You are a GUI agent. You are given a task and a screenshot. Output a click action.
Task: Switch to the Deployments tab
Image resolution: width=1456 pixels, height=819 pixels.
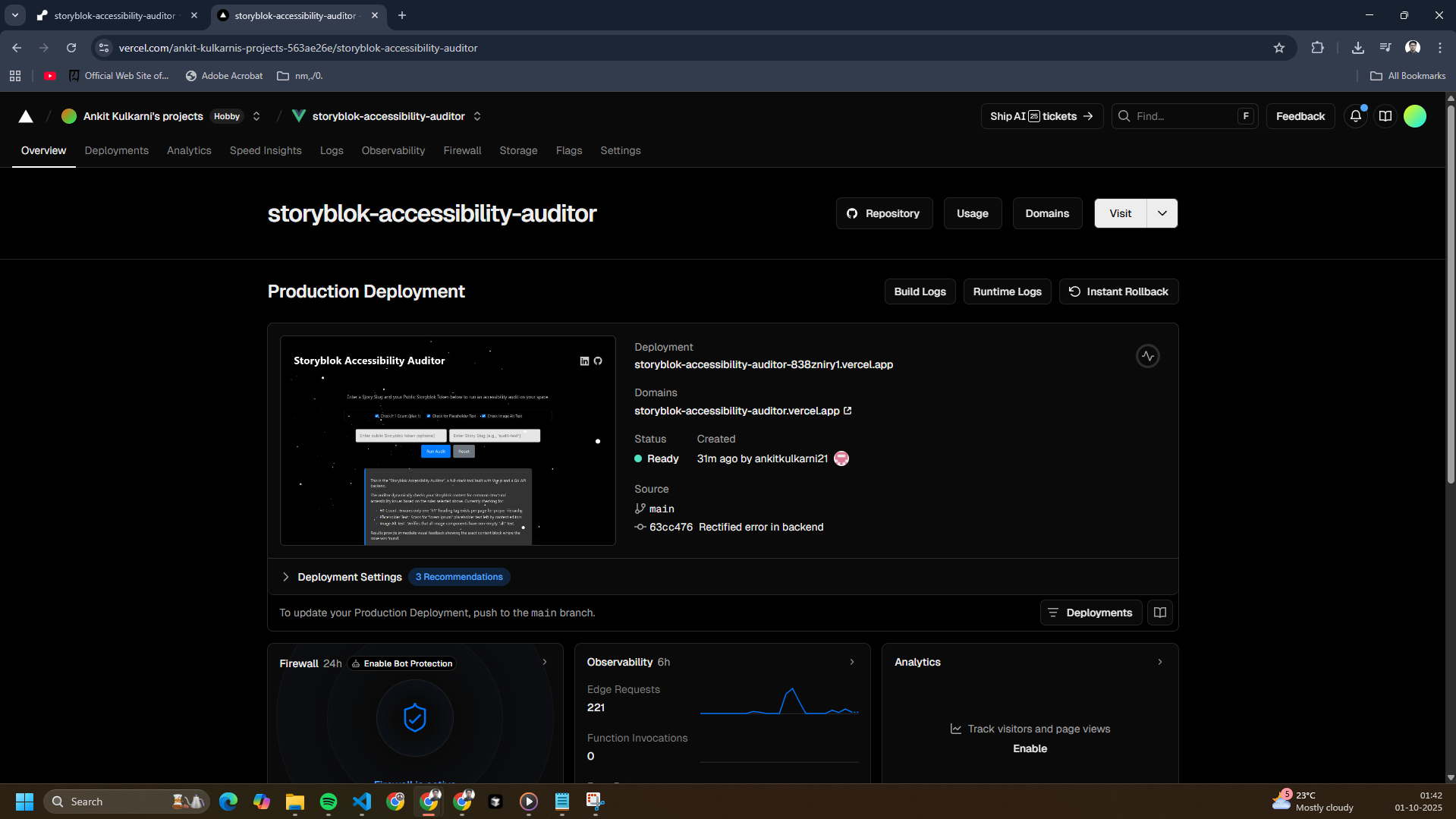tap(117, 150)
